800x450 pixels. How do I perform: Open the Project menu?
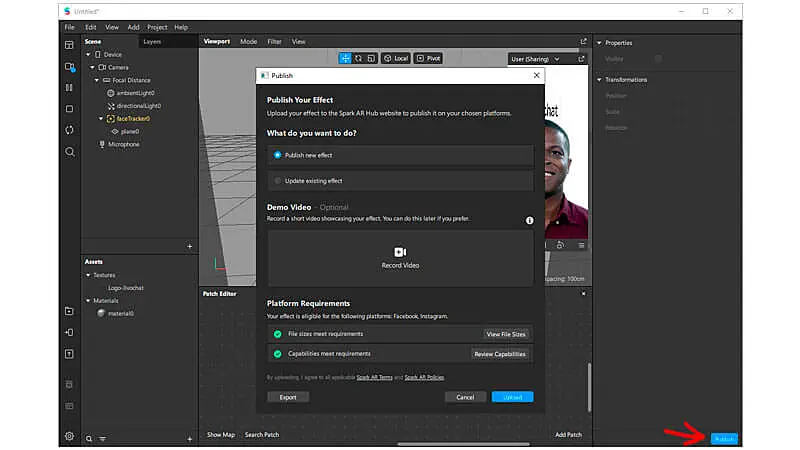pyautogui.click(x=157, y=27)
